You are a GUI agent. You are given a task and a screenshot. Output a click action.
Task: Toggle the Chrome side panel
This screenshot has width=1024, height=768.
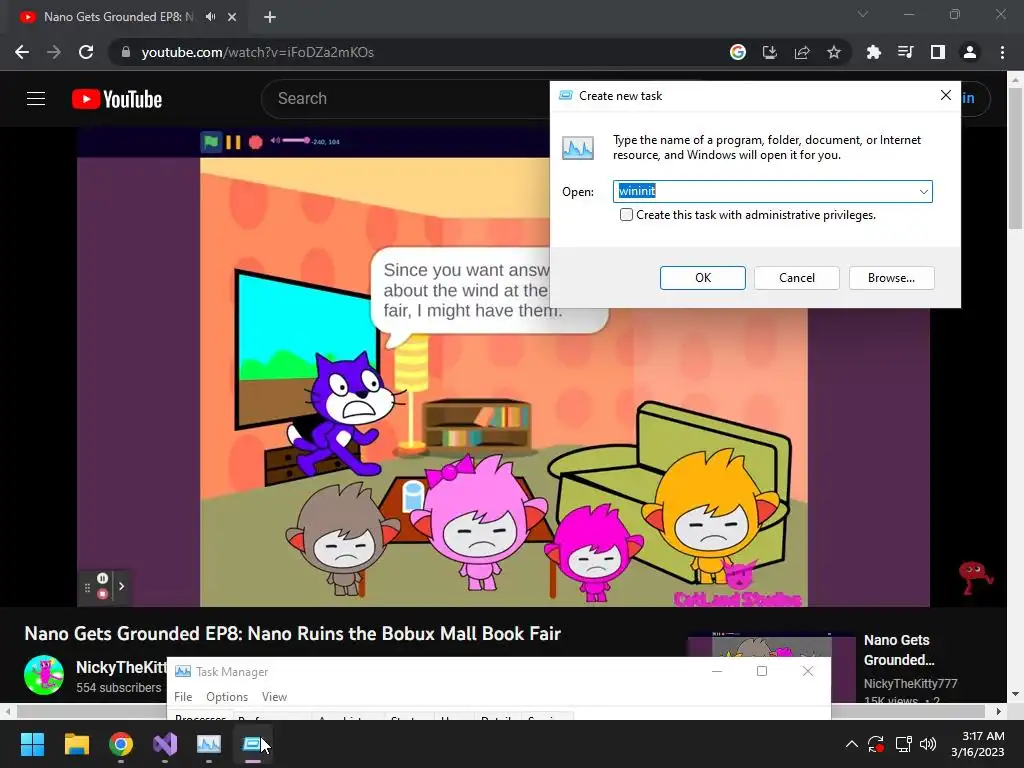(x=938, y=52)
